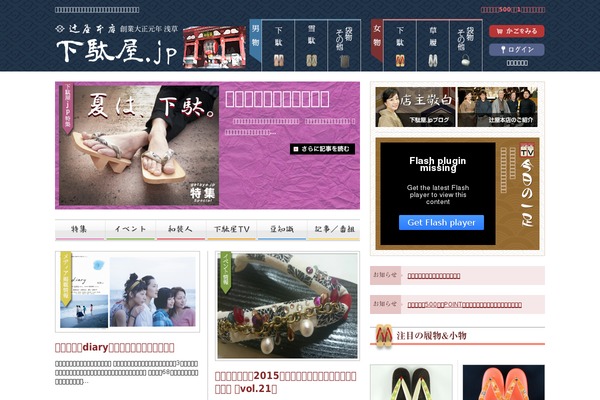The width and height of the screenshot is (600, 400).
Task: Open the diary article thumbnail with four women
Action: click(127, 292)
